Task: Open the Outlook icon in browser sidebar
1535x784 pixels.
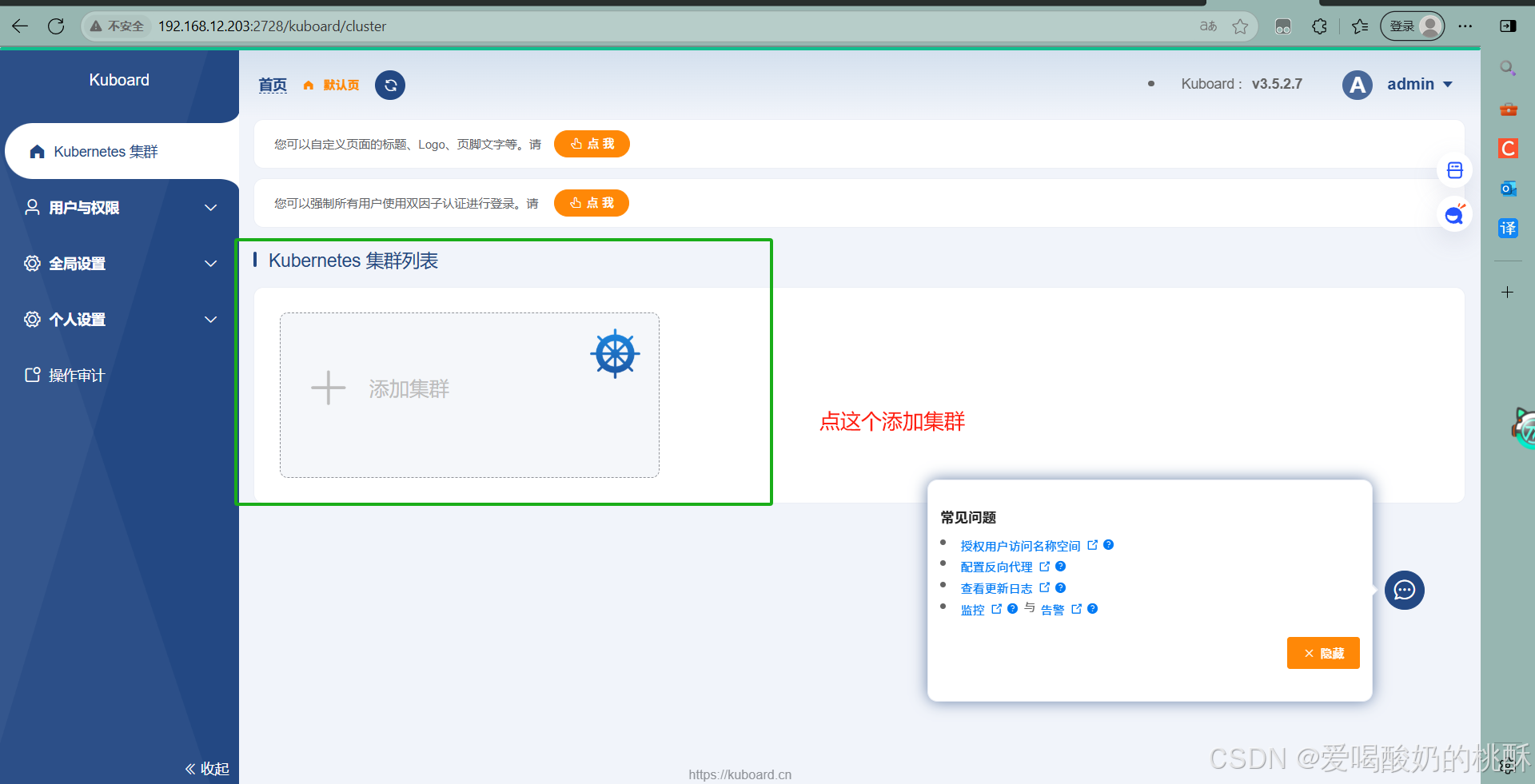Action: point(1508,189)
